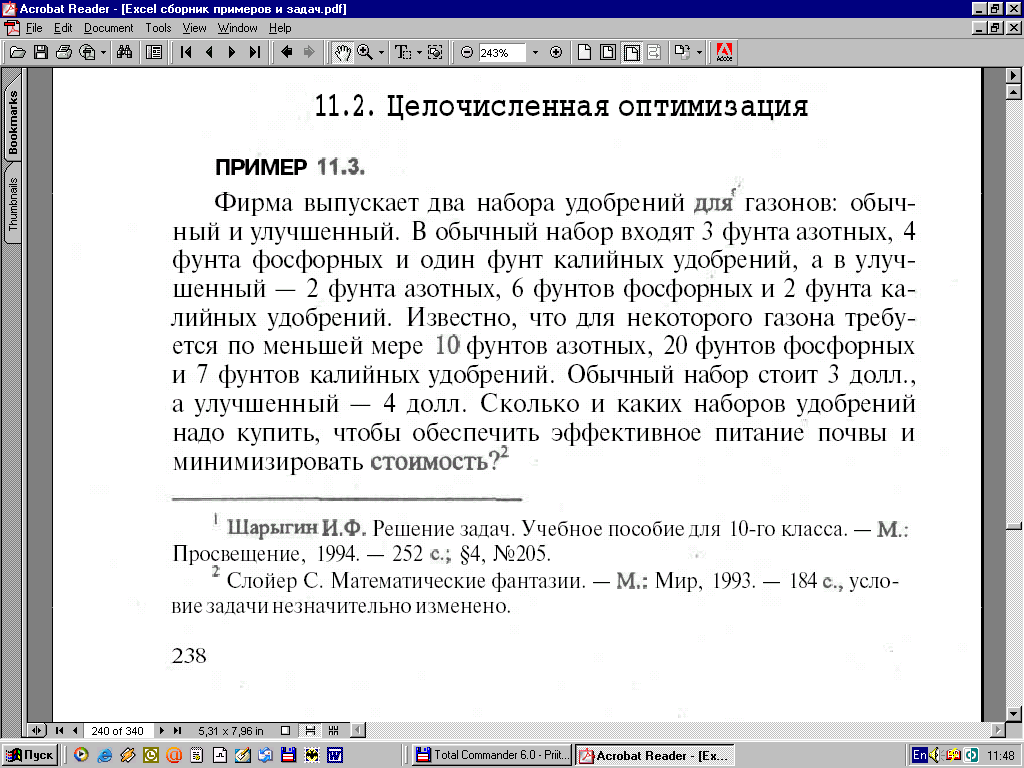Click the vertical scrollbar down arrow
The height and width of the screenshot is (768, 1024).
coord(1014,714)
